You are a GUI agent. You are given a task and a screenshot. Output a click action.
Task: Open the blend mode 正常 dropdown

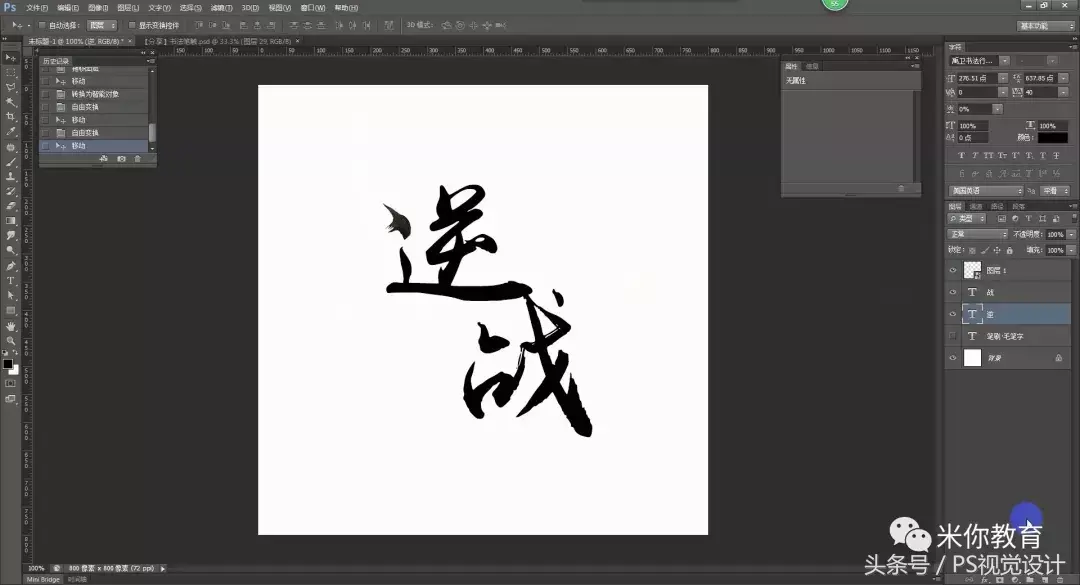[x=978, y=234]
